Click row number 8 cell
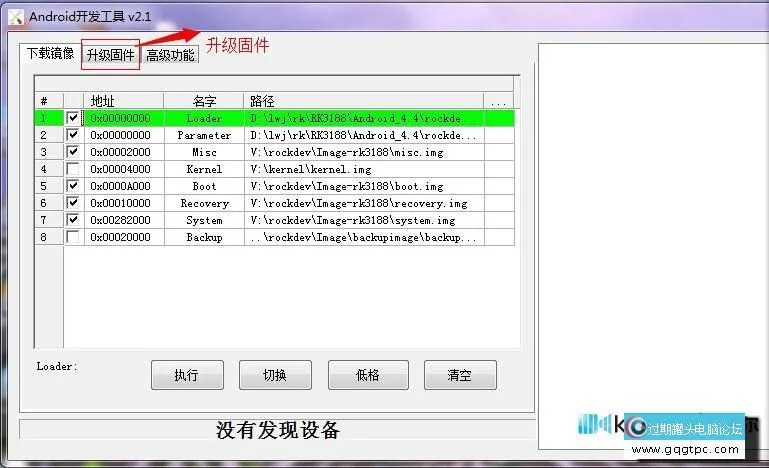Viewport: 769px width, 468px height. [49, 237]
